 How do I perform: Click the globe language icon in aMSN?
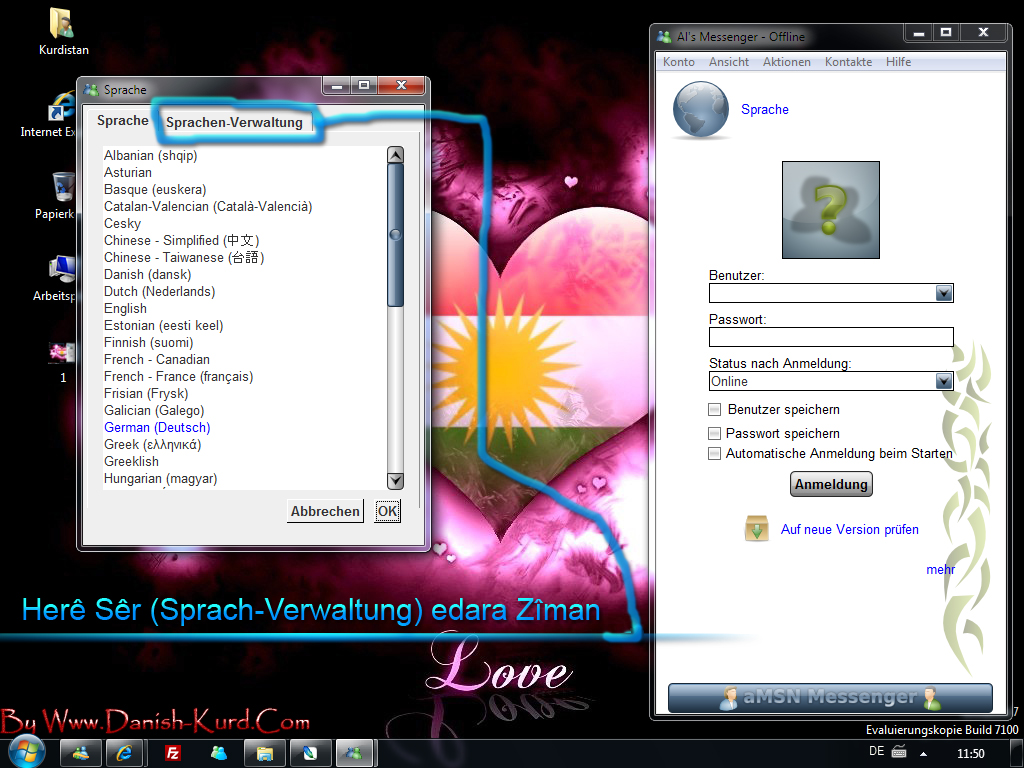pos(701,110)
